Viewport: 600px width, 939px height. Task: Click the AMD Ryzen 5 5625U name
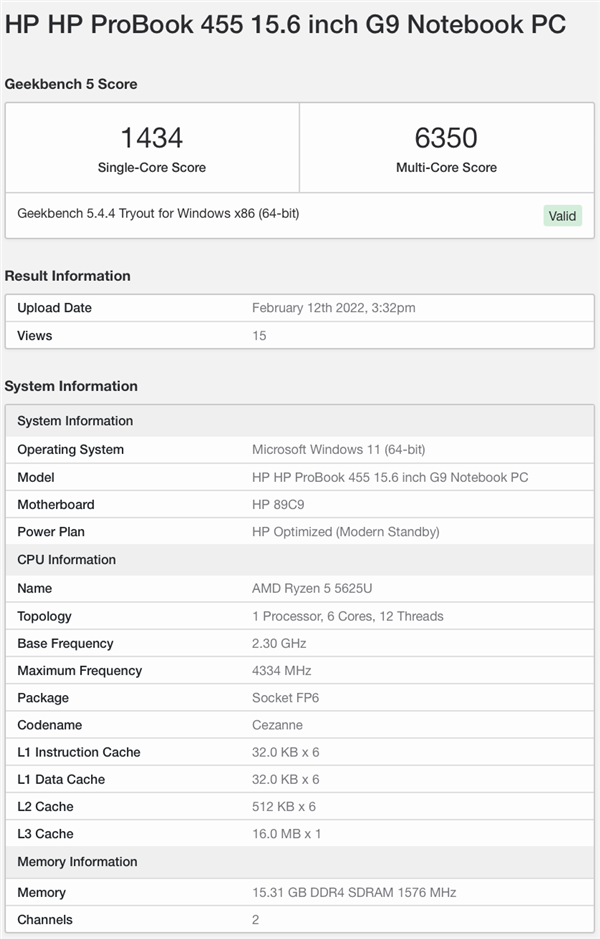(x=312, y=589)
